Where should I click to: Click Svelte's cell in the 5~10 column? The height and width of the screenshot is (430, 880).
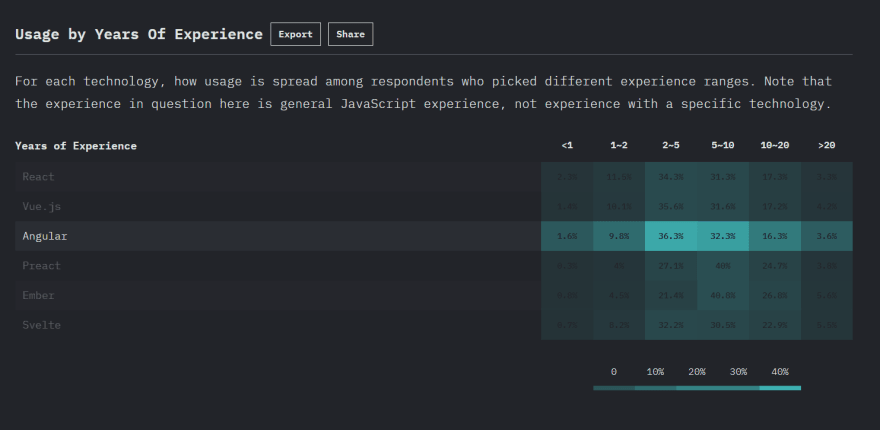point(722,325)
